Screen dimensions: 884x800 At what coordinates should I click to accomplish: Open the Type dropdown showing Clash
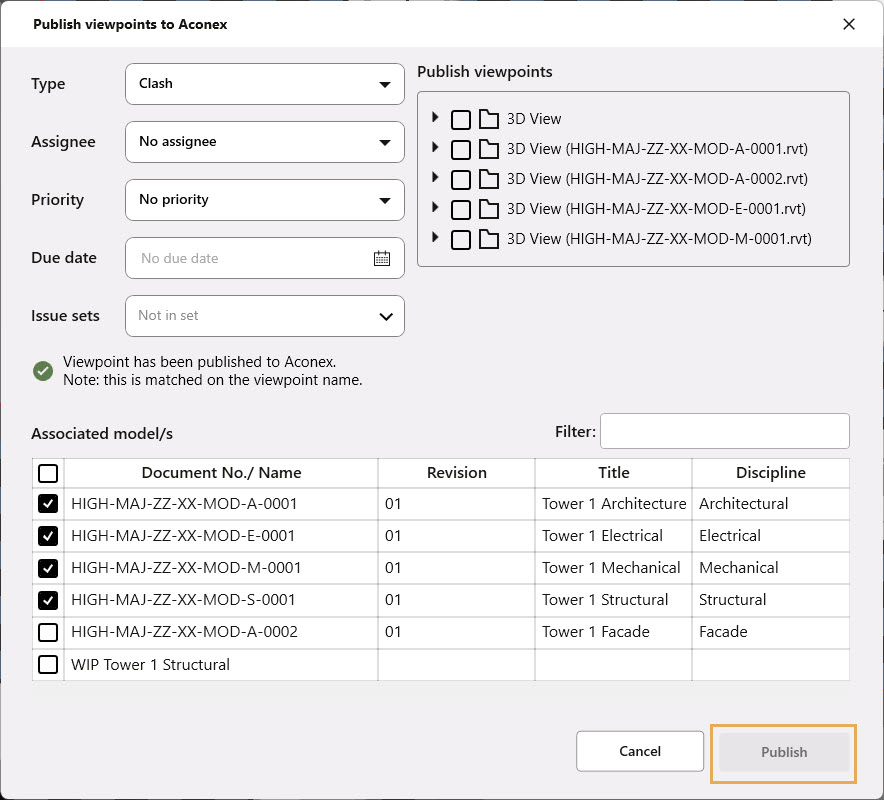(265, 84)
